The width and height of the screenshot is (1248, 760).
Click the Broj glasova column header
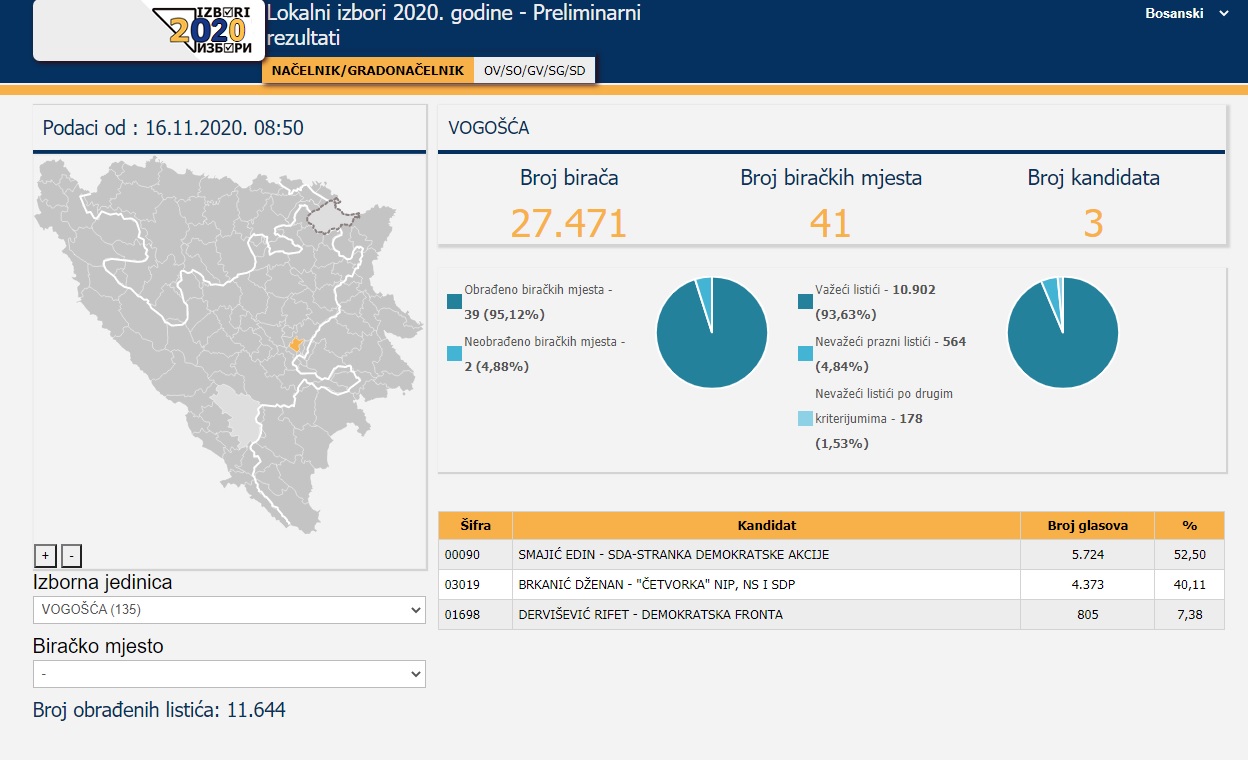coord(1087,526)
